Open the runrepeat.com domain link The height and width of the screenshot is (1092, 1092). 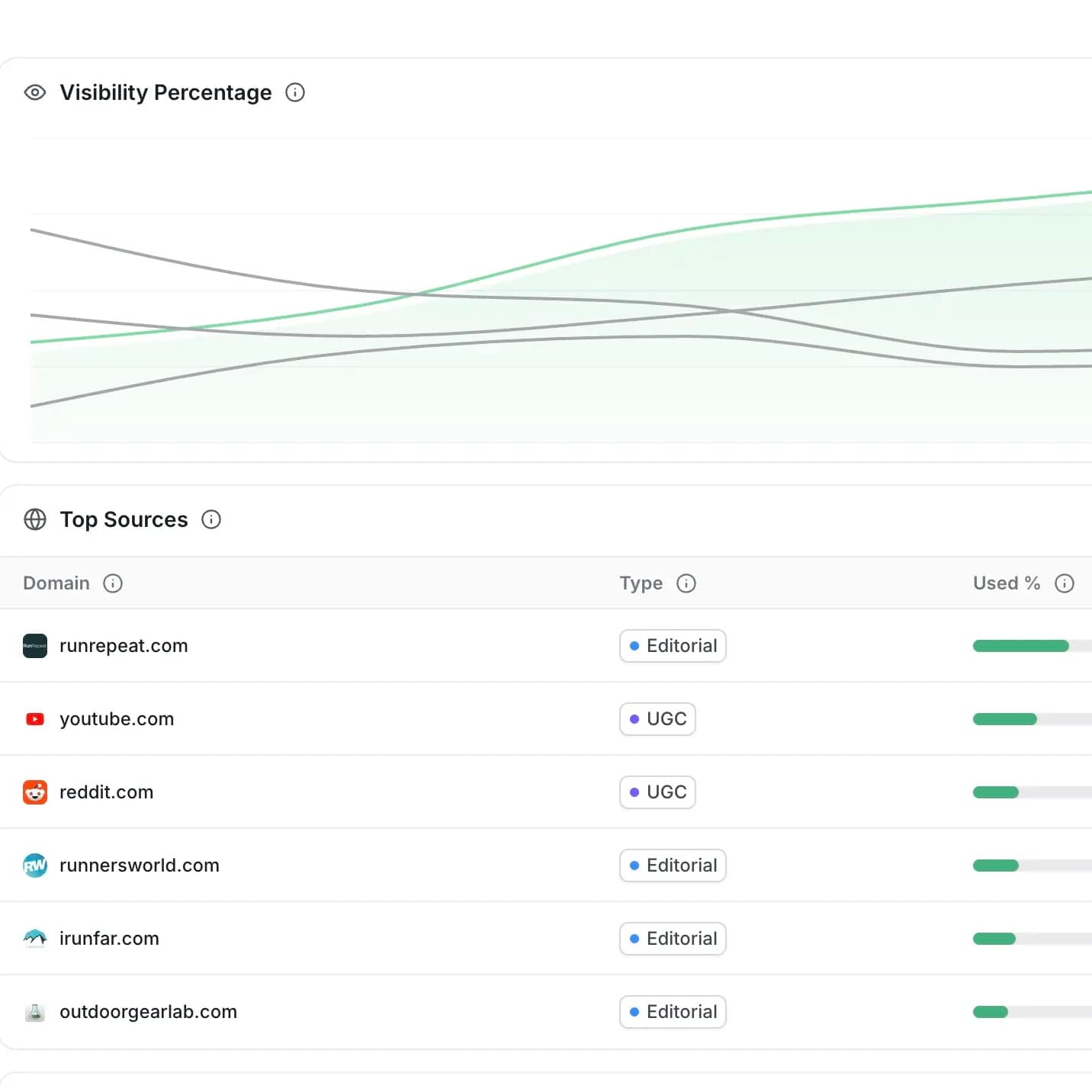(124, 646)
